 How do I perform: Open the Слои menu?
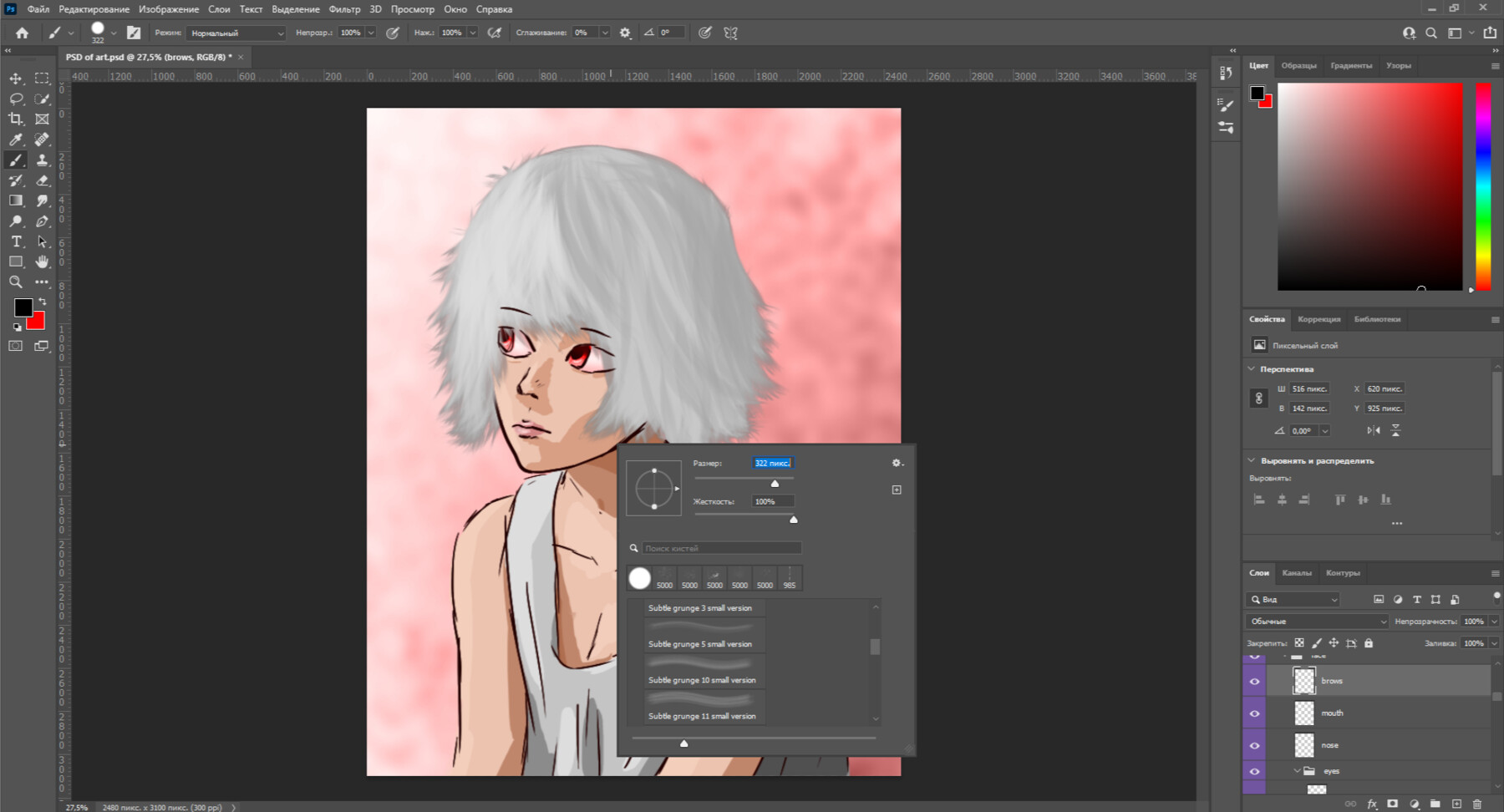[219, 9]
